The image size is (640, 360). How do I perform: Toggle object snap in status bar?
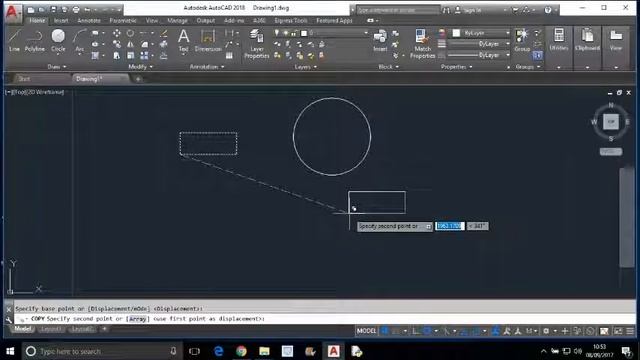pyautogui.click(x=476, y=331)
